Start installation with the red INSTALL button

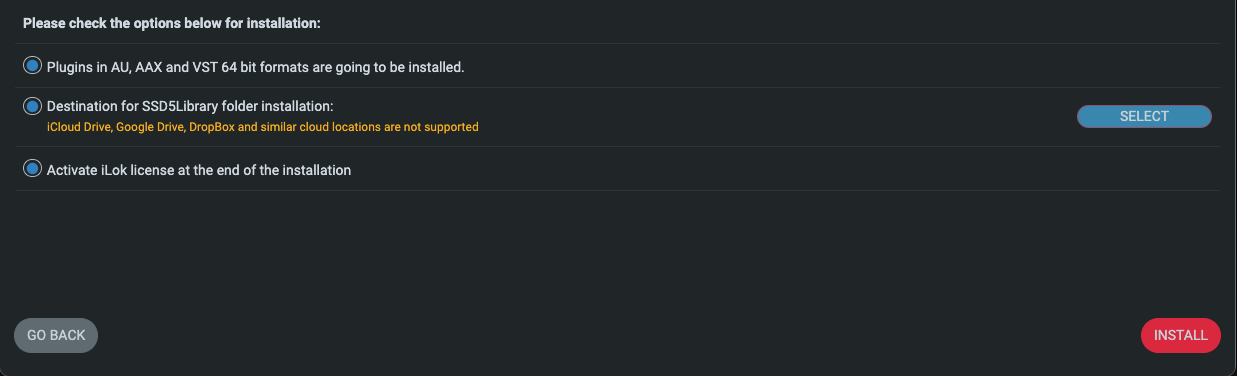[1181, 335]
